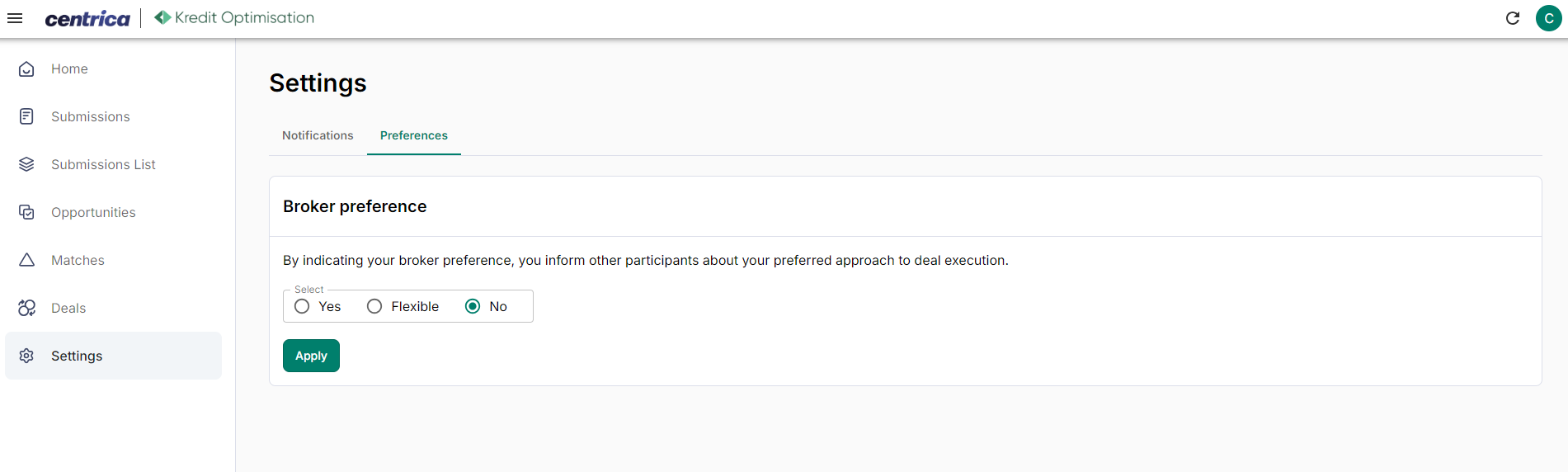This screenshot has width=1568, height=472.
Task: Click the Opportunities icon in sidebar
Action: pos(26,212)
